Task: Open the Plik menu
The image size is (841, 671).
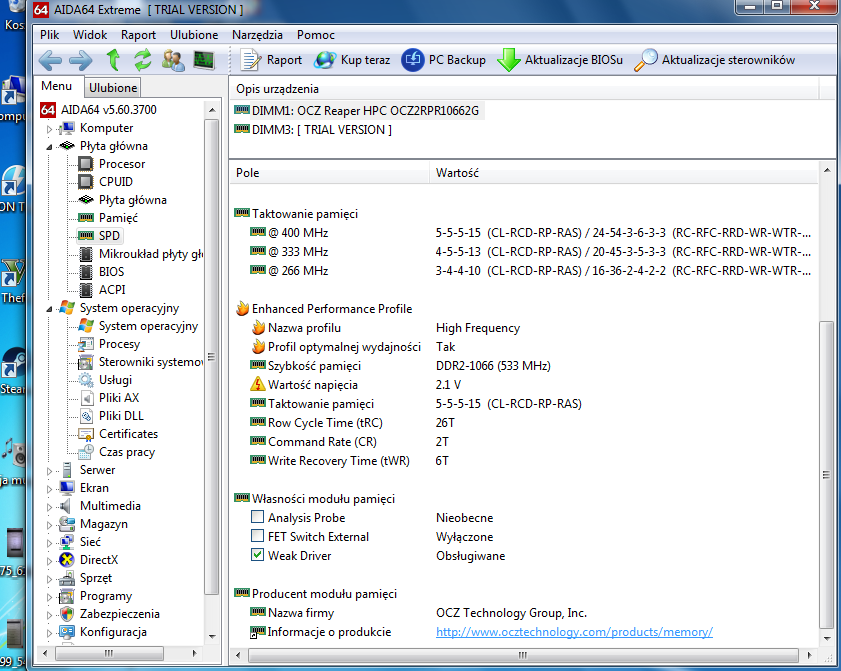Action: [x=49, y=35]
